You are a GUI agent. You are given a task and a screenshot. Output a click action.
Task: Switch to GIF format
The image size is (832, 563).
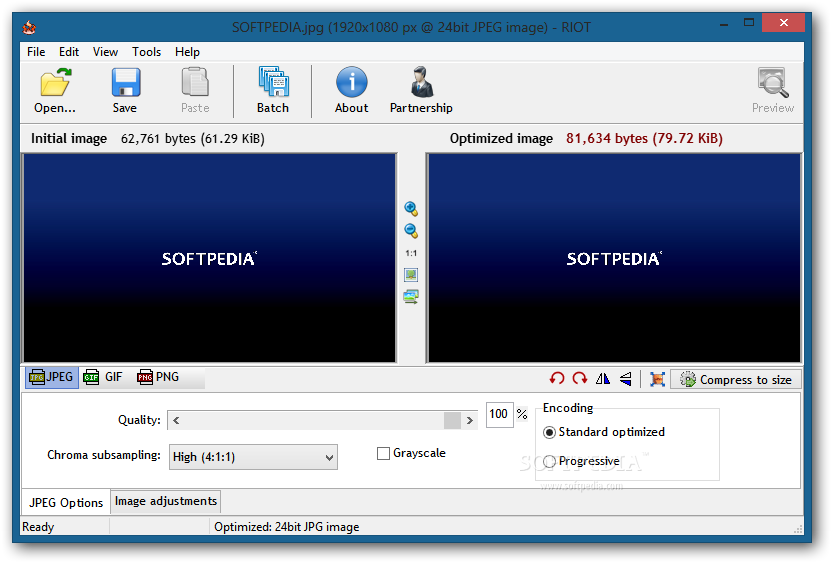(103, 377)
